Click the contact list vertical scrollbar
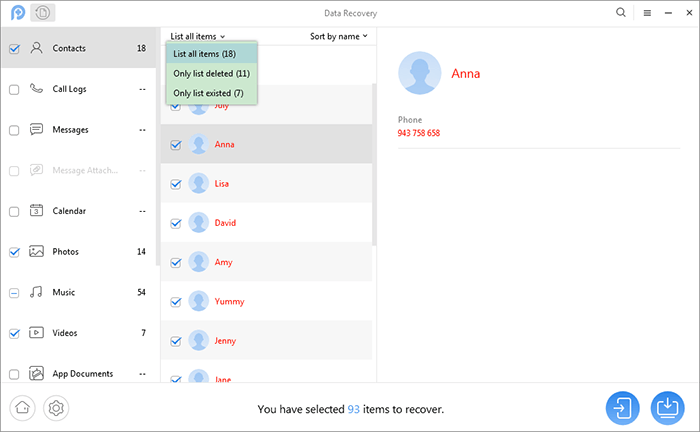This screenshot has width=700, height=432. click(374, 164)
